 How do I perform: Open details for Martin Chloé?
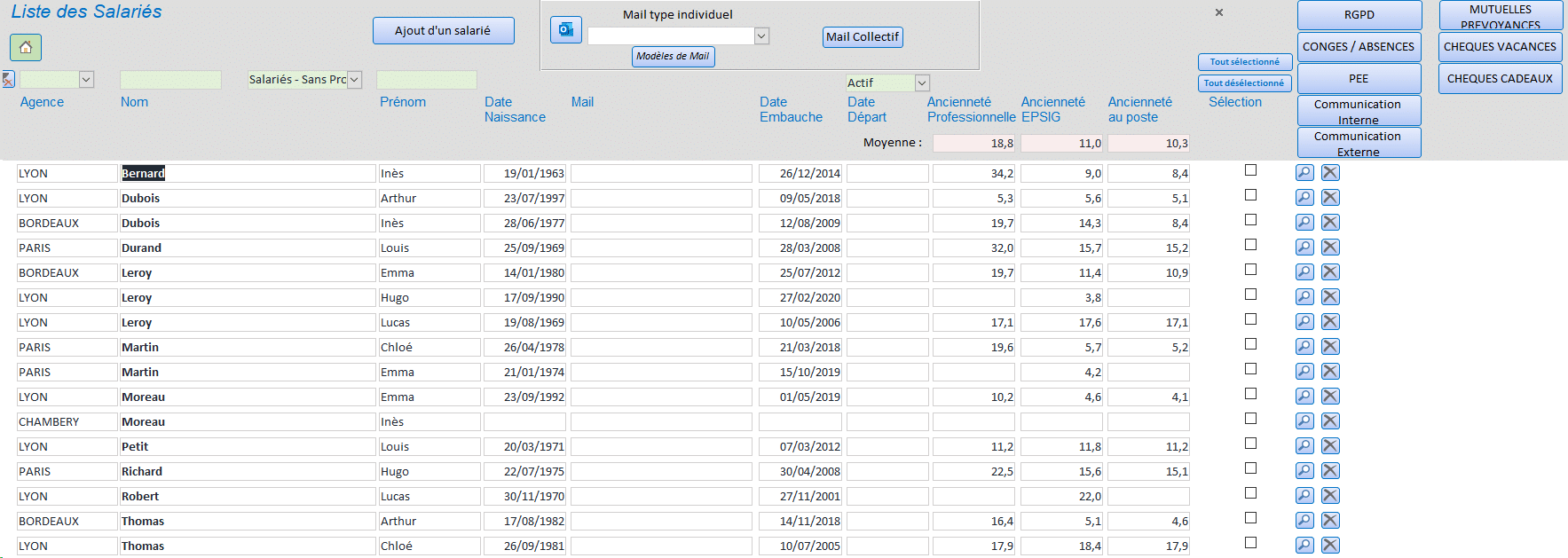1304,347
